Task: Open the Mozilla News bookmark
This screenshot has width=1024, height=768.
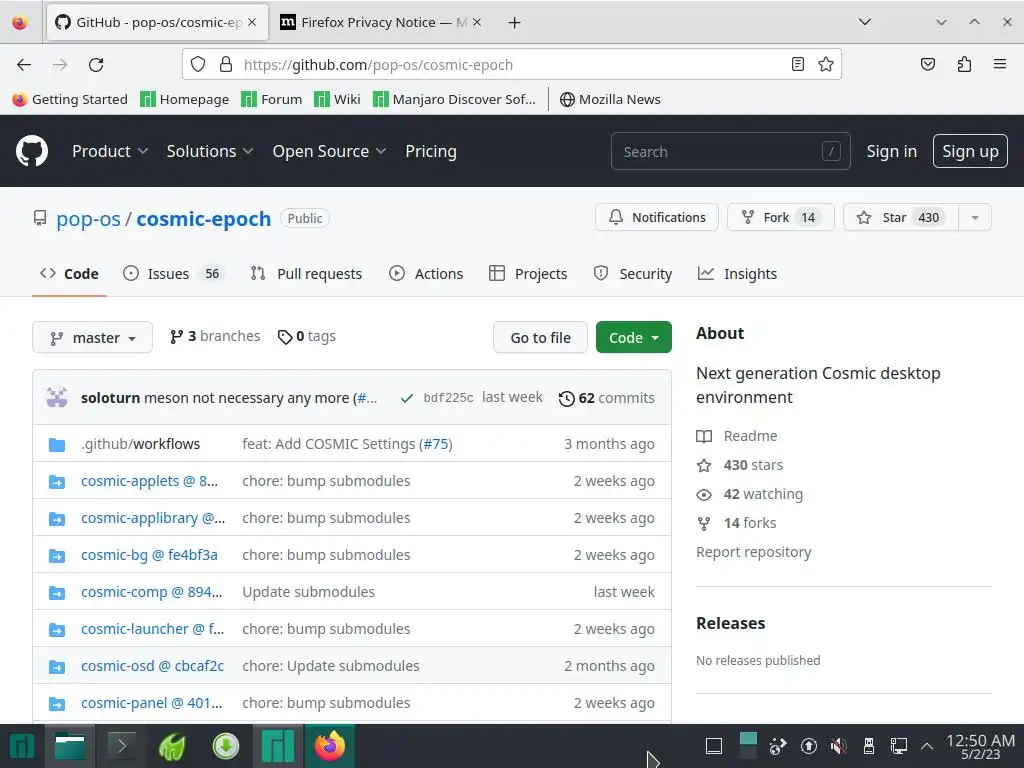Action: (x=610, y=99)
